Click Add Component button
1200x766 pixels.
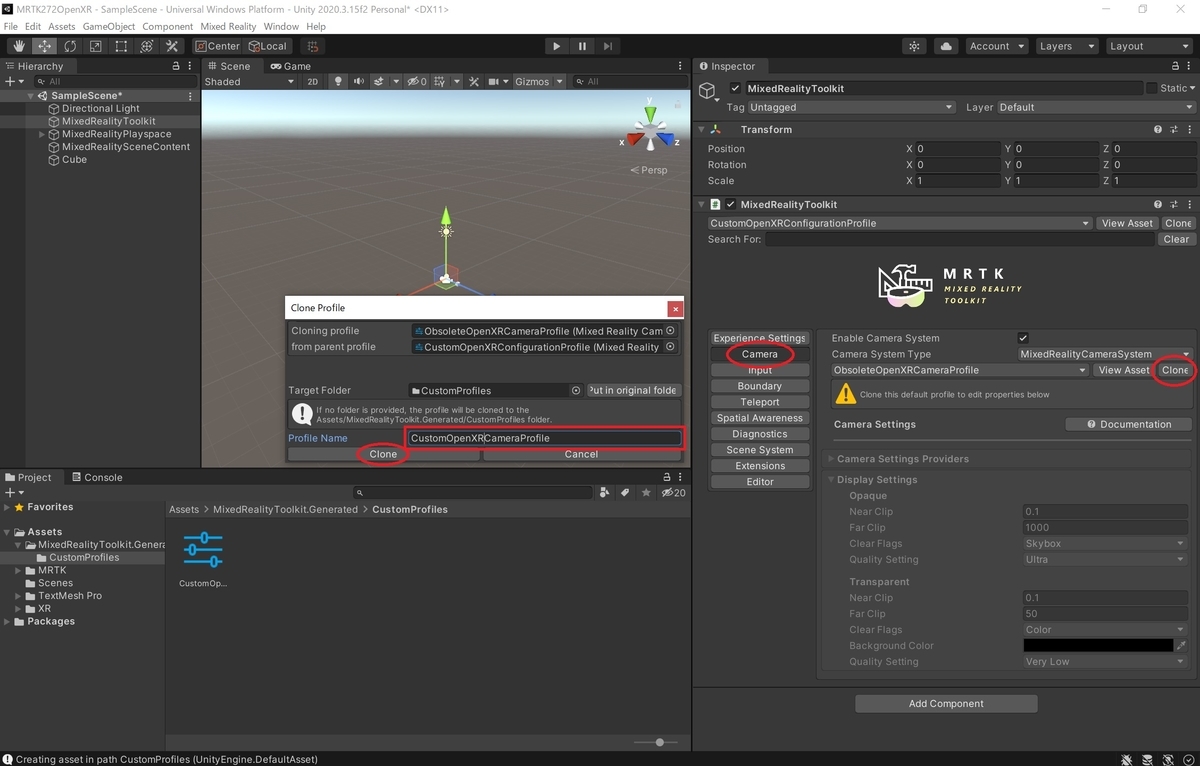click(x=946, y=704)
